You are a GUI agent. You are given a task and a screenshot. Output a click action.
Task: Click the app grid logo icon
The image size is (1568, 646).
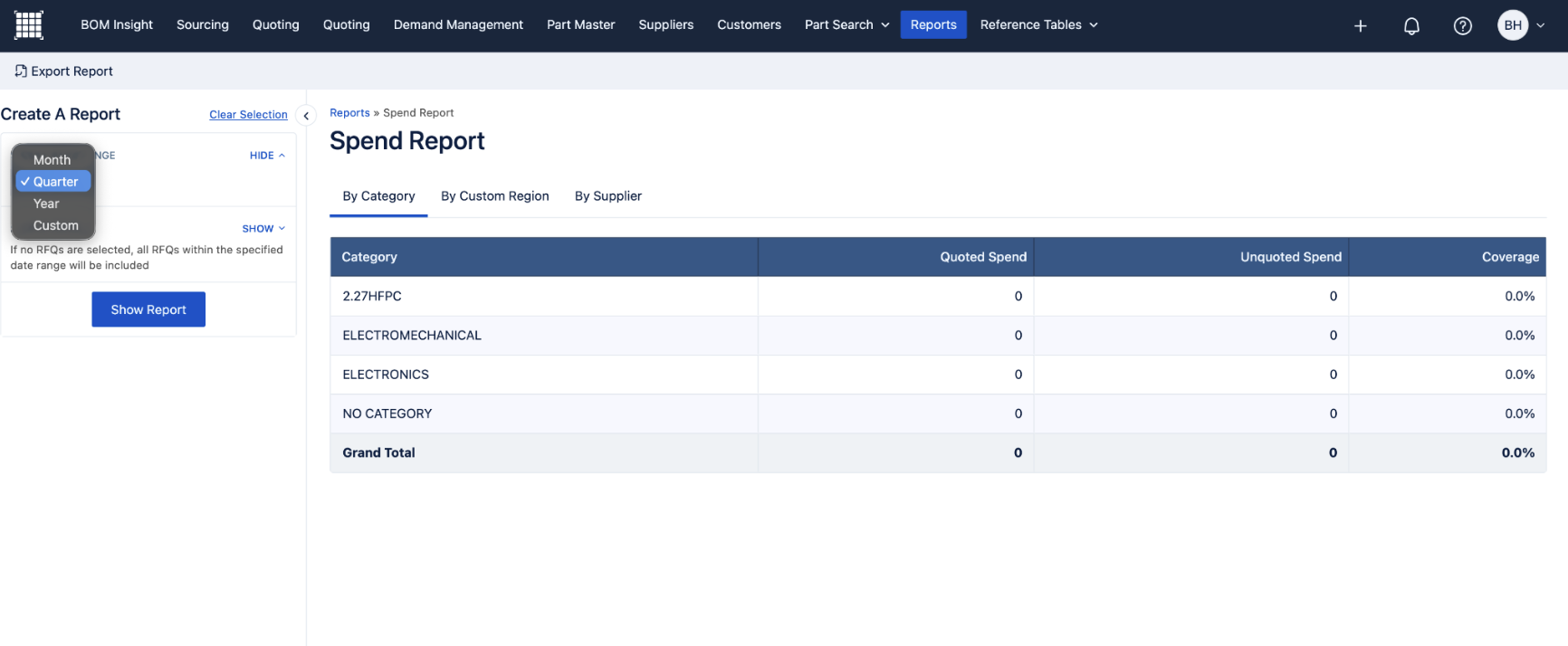[28, 25]
